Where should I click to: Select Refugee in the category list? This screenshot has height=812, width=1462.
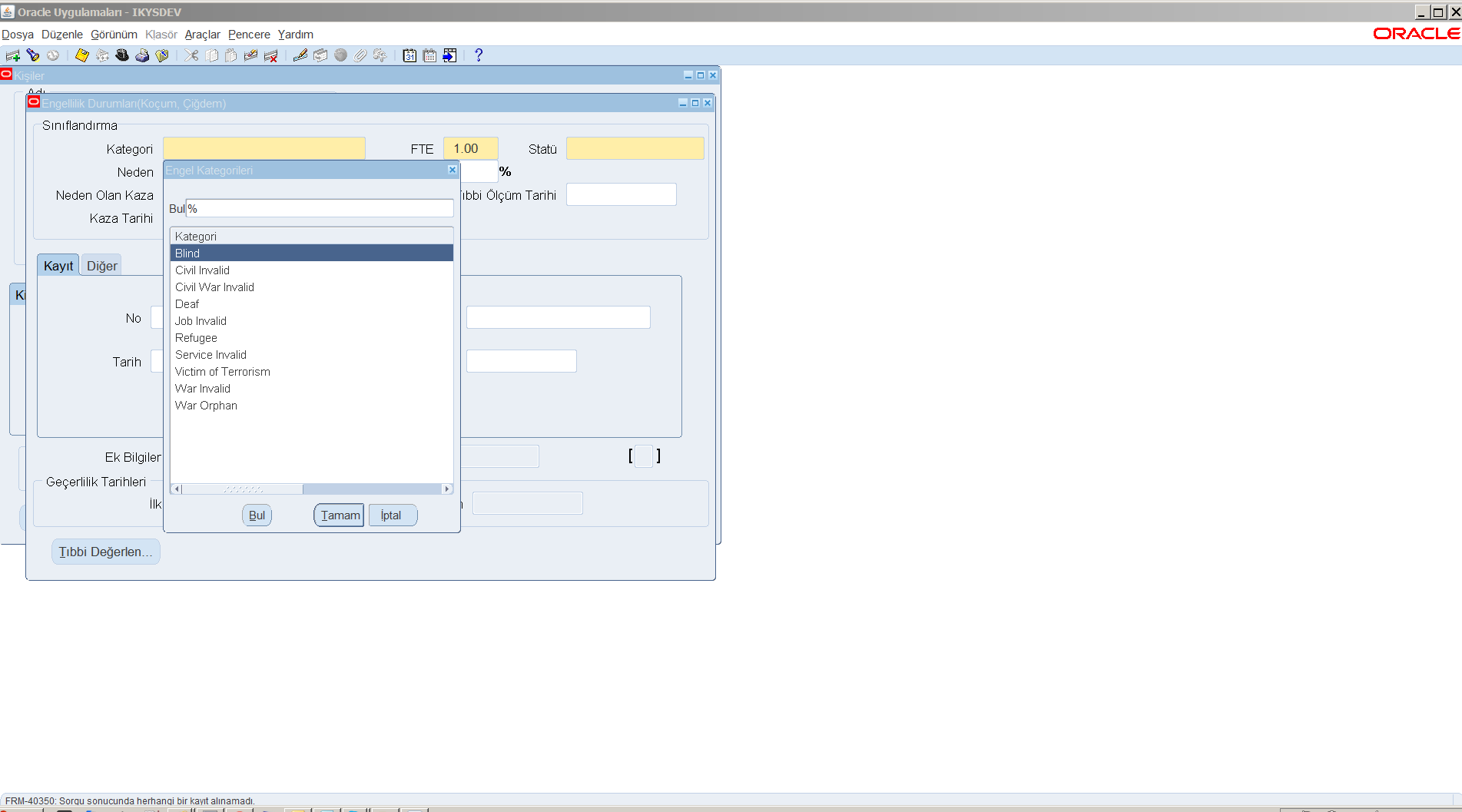click(x=196, y=338)
